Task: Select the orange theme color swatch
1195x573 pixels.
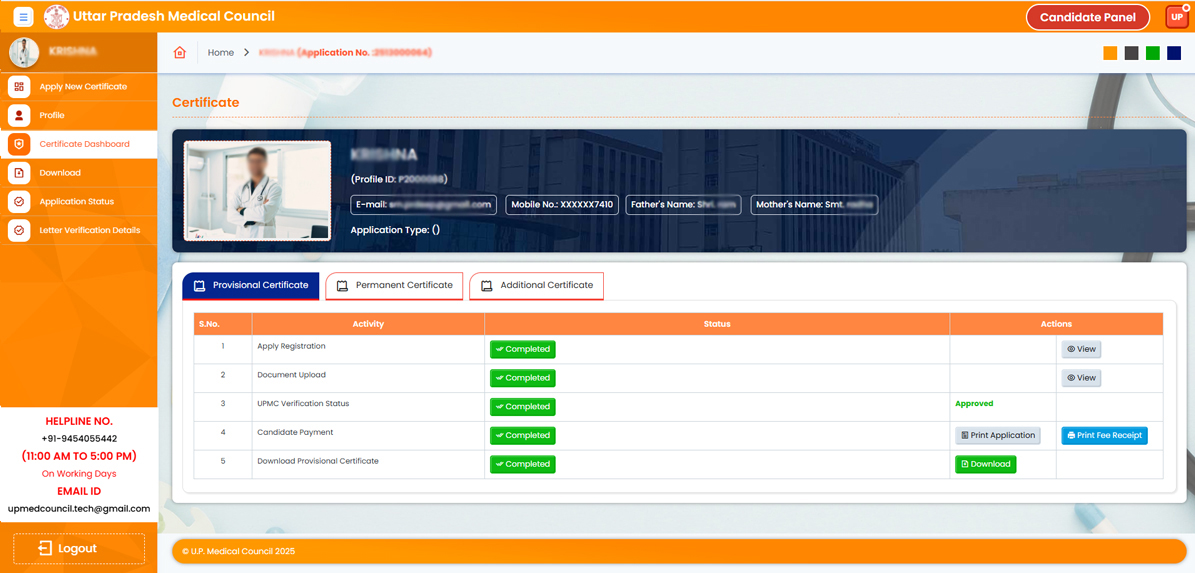Action: click(x=1110, y=53)
